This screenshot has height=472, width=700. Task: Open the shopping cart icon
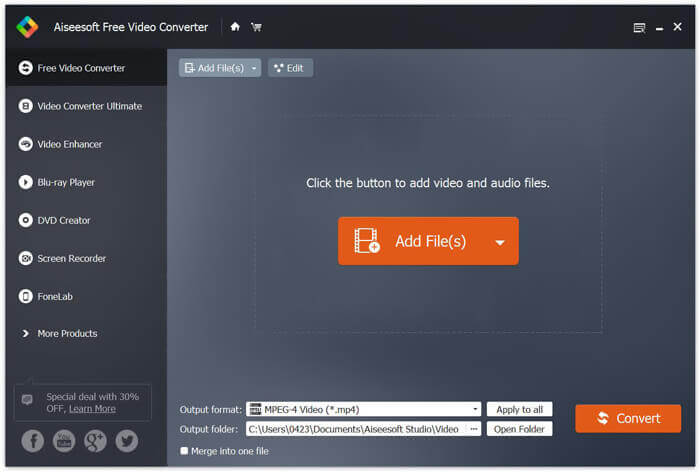(256, 27)
